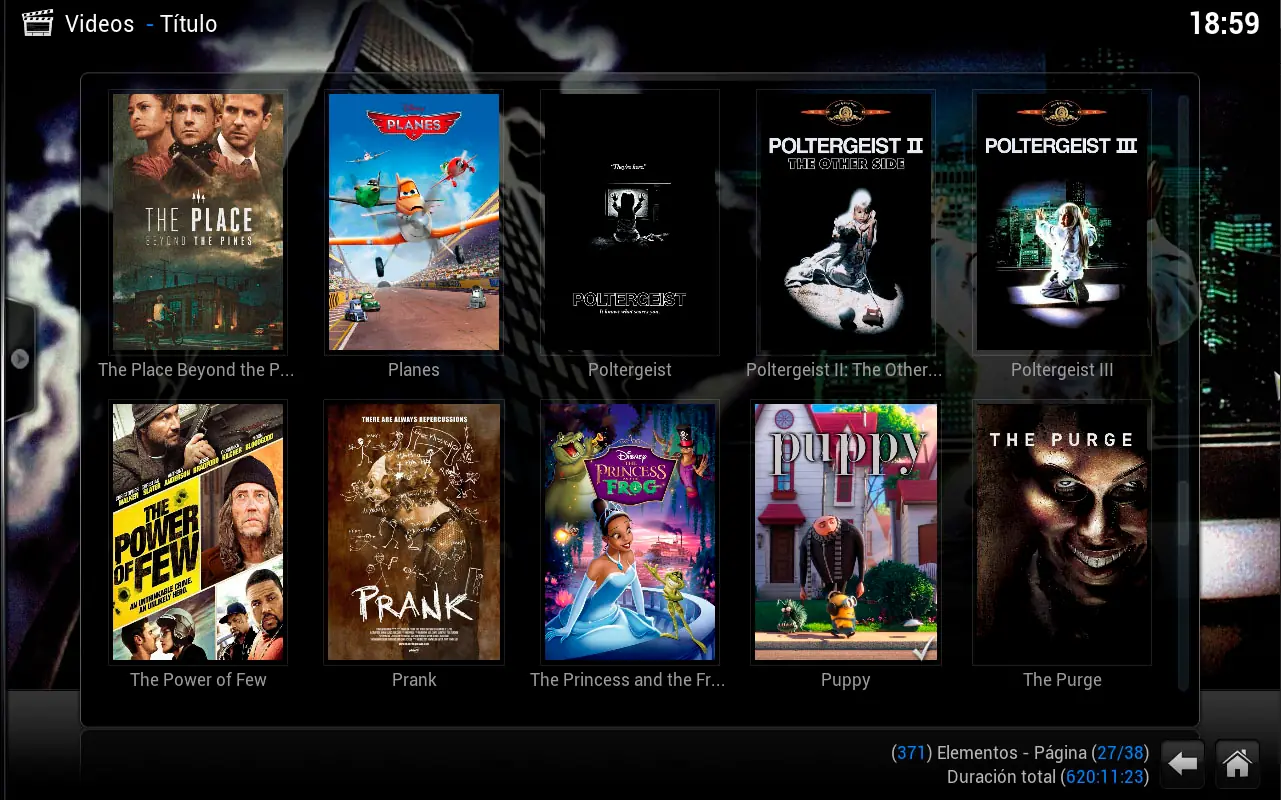1281x800 pixels.
Task: Click the Videos header text
Action: (99, 24)
